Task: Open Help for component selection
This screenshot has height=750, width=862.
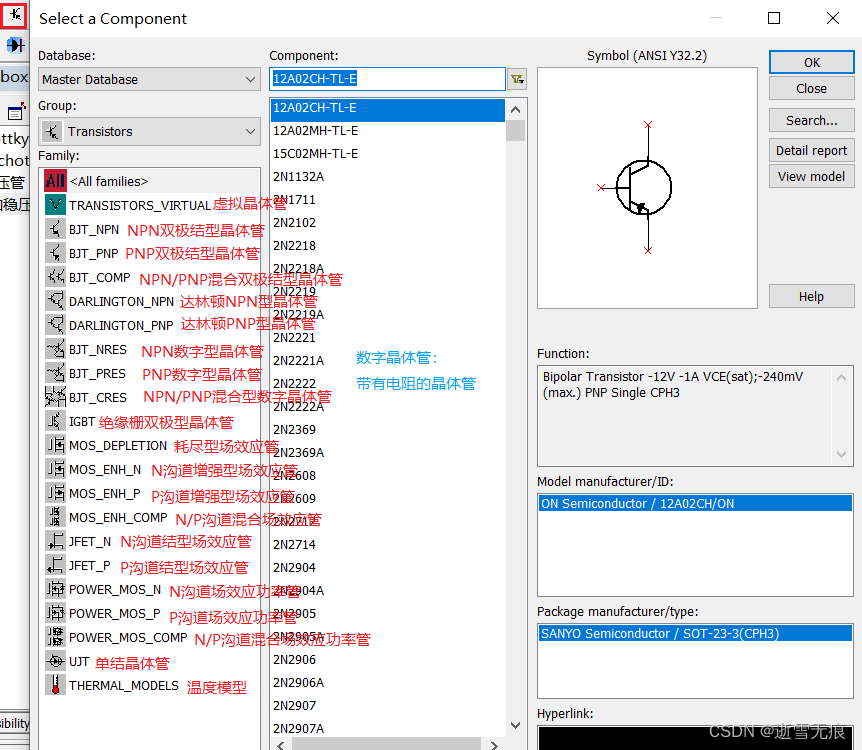Action: click(811, 296)
